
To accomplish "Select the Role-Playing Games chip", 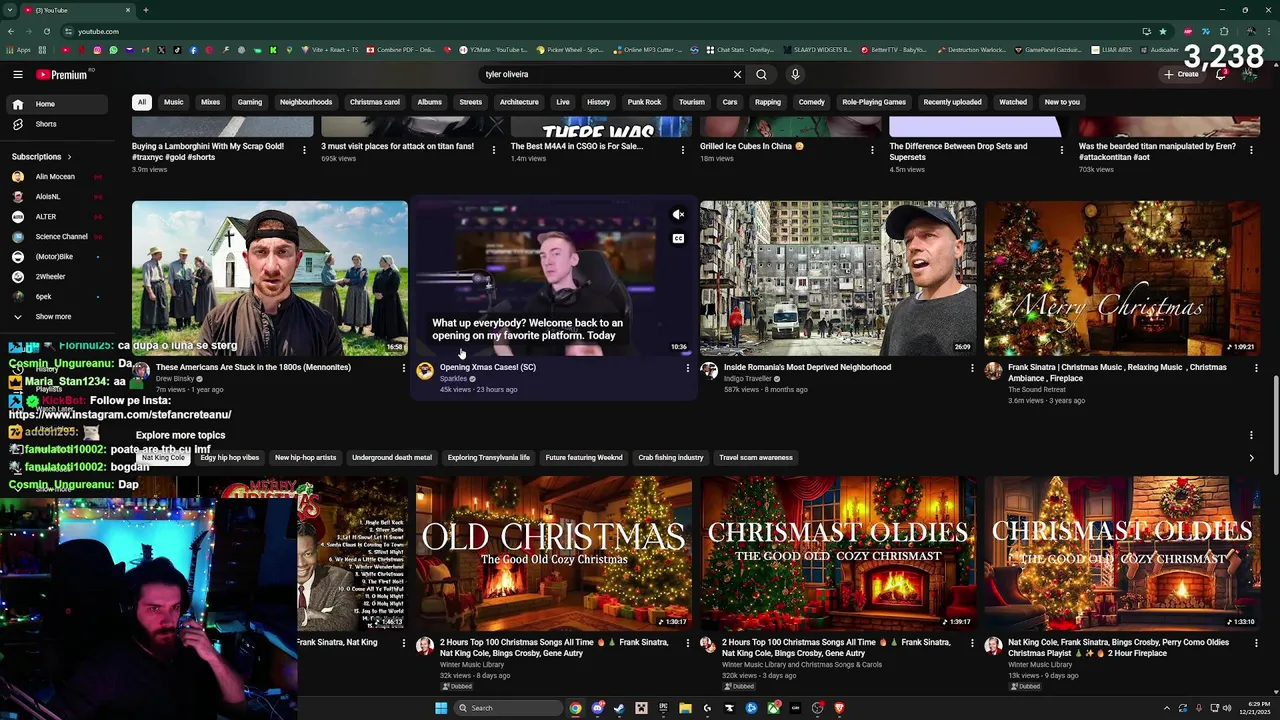I will pos(874,102).
